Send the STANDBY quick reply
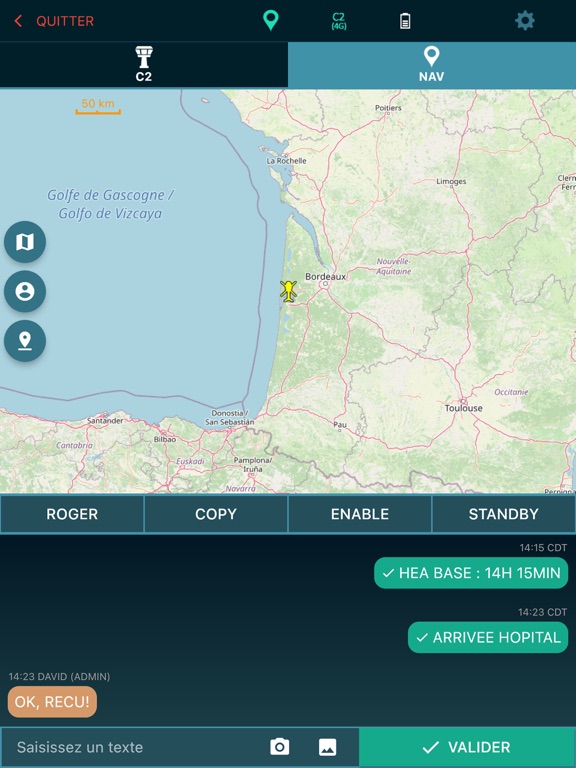576x768 pixels. (x=504, y=514)
